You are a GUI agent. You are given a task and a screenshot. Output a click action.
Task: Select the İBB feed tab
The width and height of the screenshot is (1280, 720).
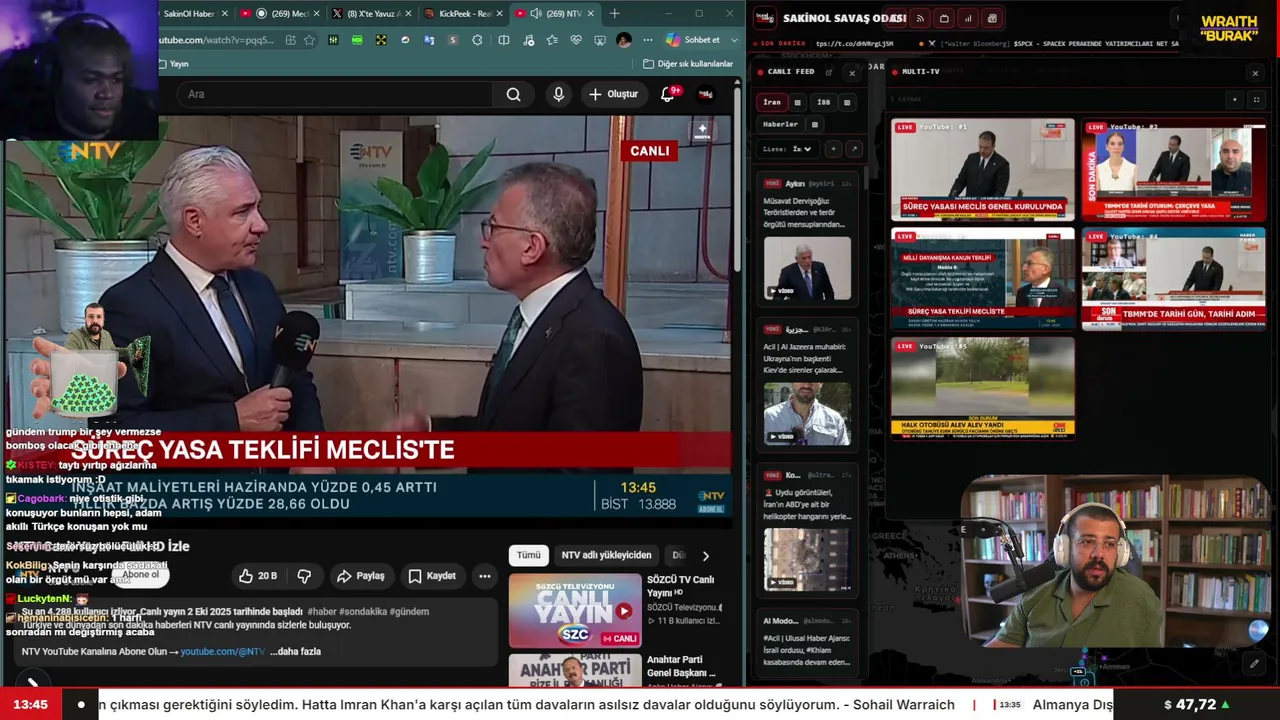coord(824,102)
